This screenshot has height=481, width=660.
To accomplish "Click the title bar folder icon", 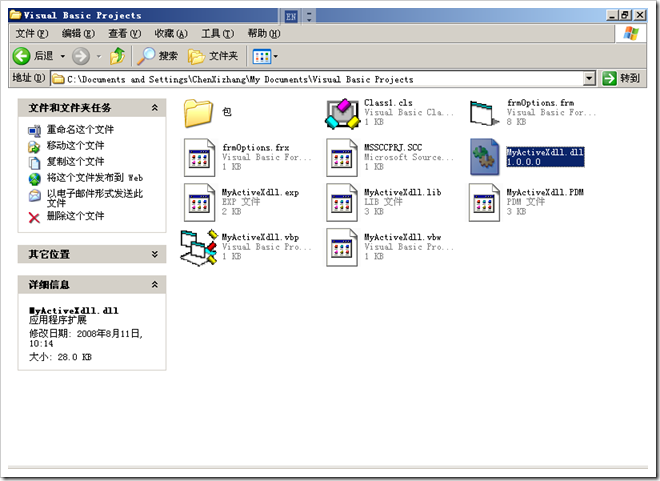I will tap(16, 15).
